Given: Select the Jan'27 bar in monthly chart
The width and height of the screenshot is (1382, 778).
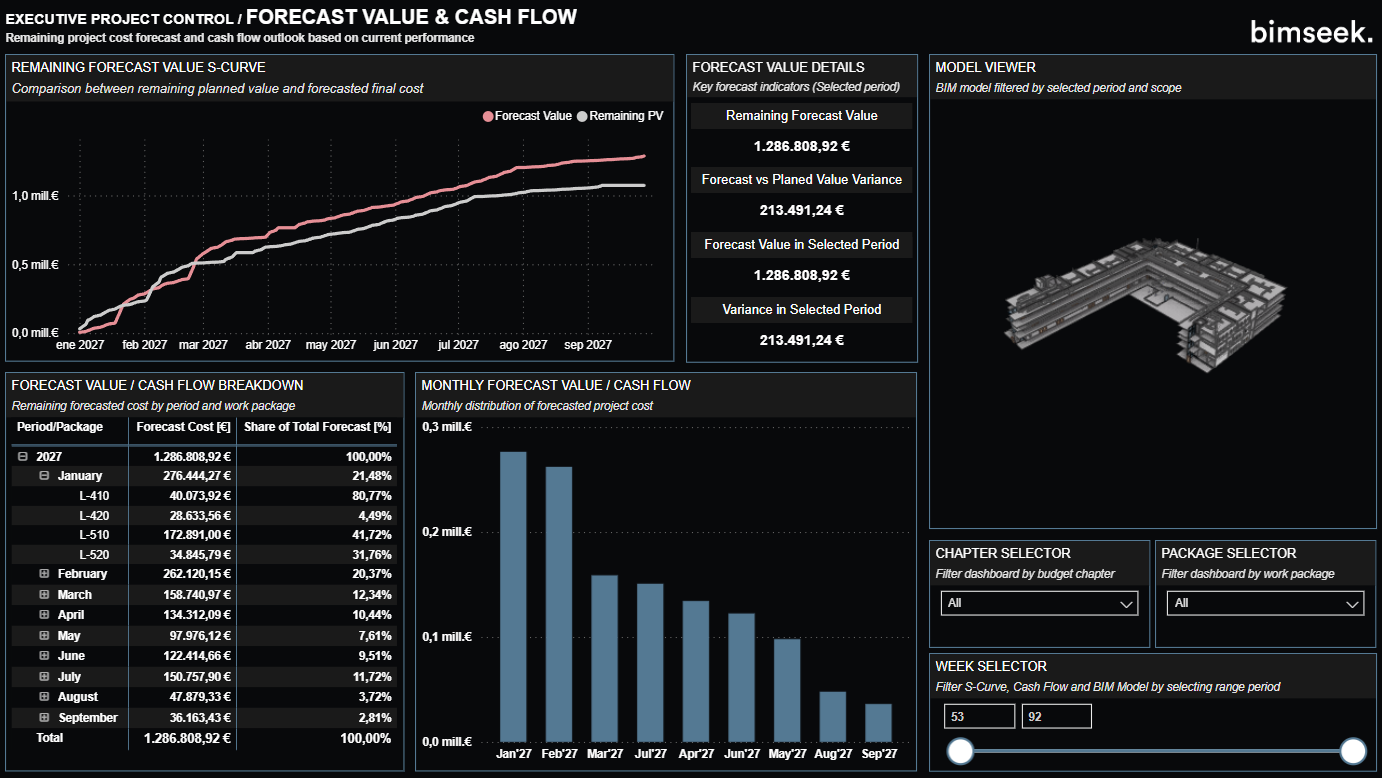Looking at the screenshot, I should pyautogui.click(x=513, y=596).
